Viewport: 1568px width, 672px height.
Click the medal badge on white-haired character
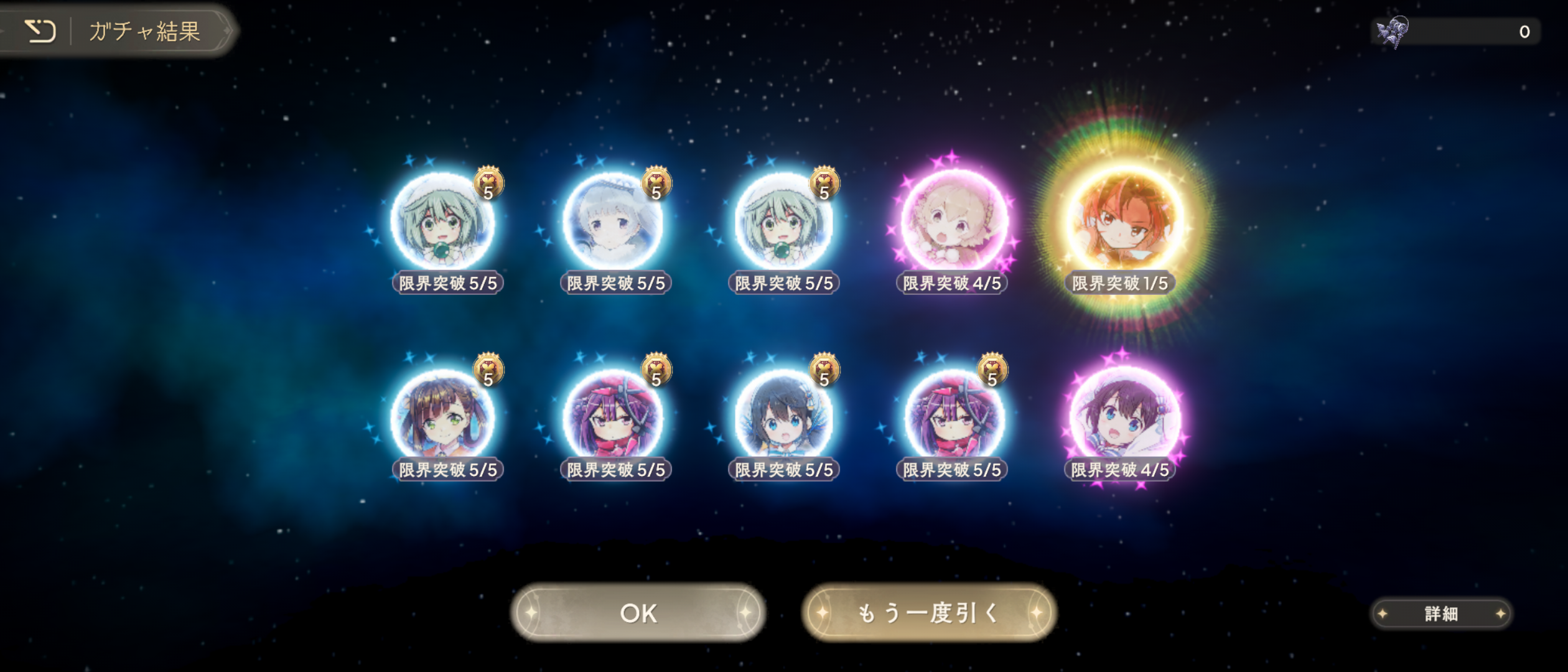656,184
